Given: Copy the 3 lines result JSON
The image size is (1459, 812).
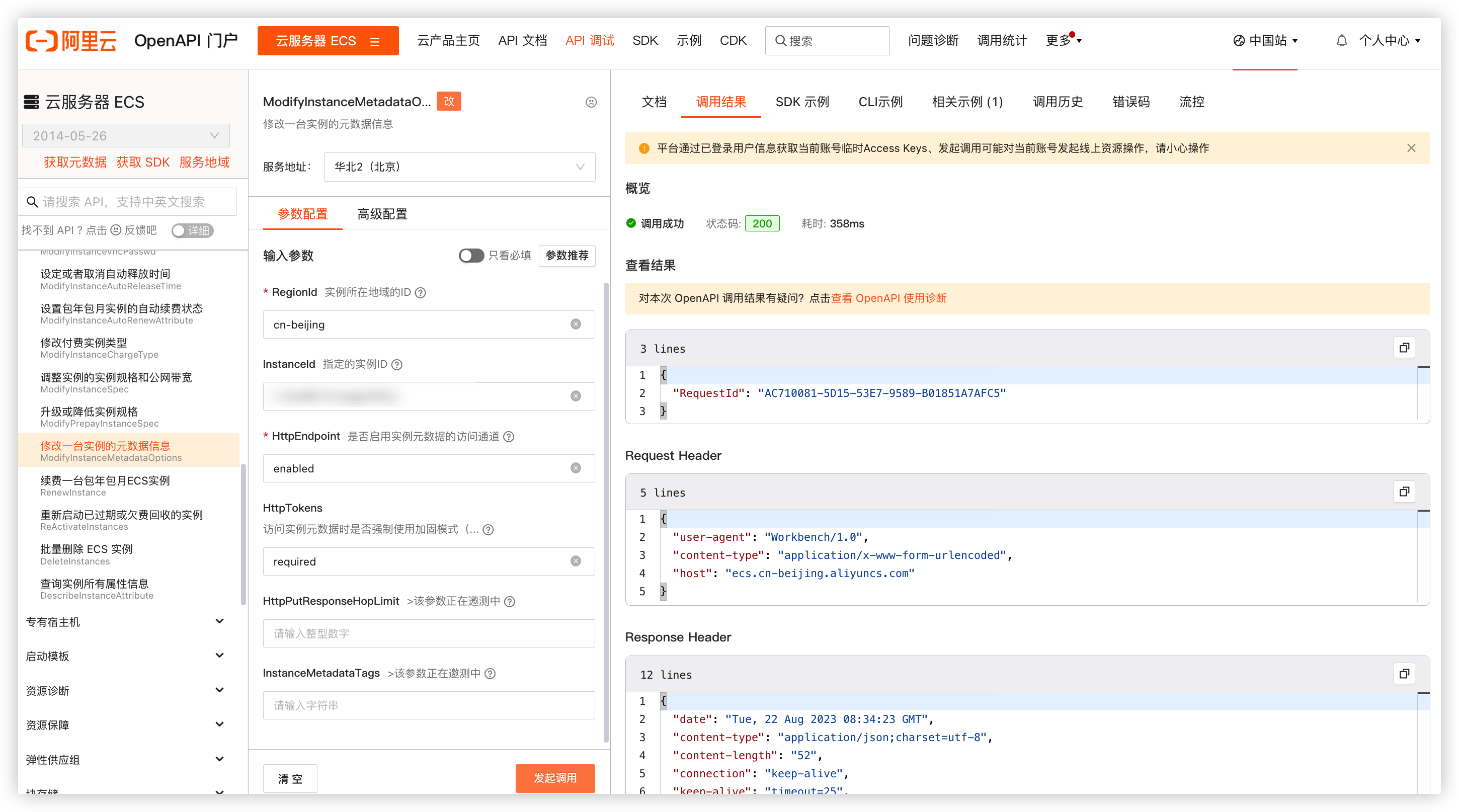Looking at the screenshot, I should (x=1404, y=348).
